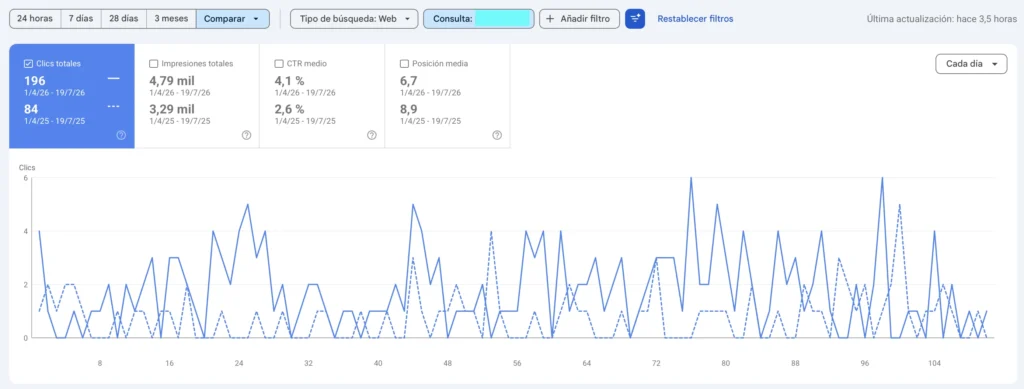Click the 8,9 average position value
Screen dimensions: 1024x389
pyautogui.click(x=408, y=109)
